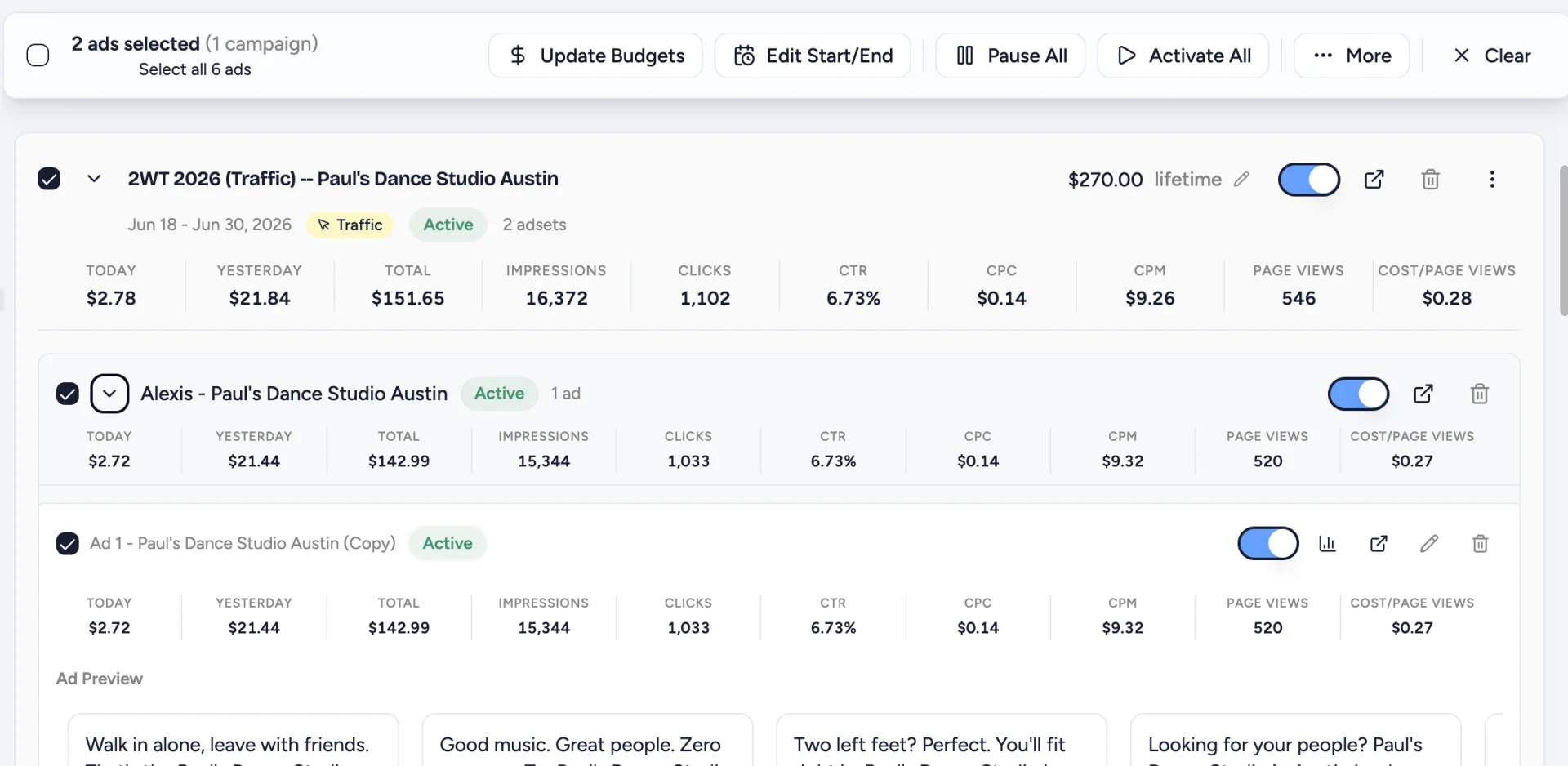This screenshot has width=1568, height=766.
Task: Delete Ad 1 (Copy) with trash icon
Action: pos(1480,543)
